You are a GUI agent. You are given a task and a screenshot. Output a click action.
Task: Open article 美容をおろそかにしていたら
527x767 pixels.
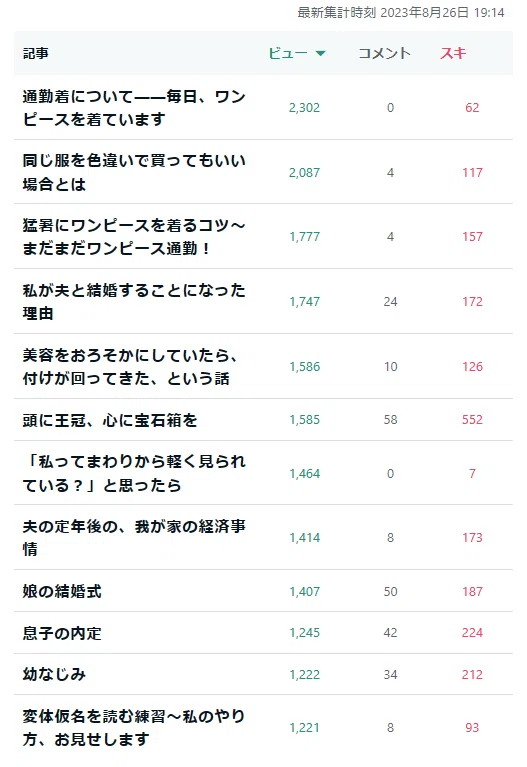point(130,366)
